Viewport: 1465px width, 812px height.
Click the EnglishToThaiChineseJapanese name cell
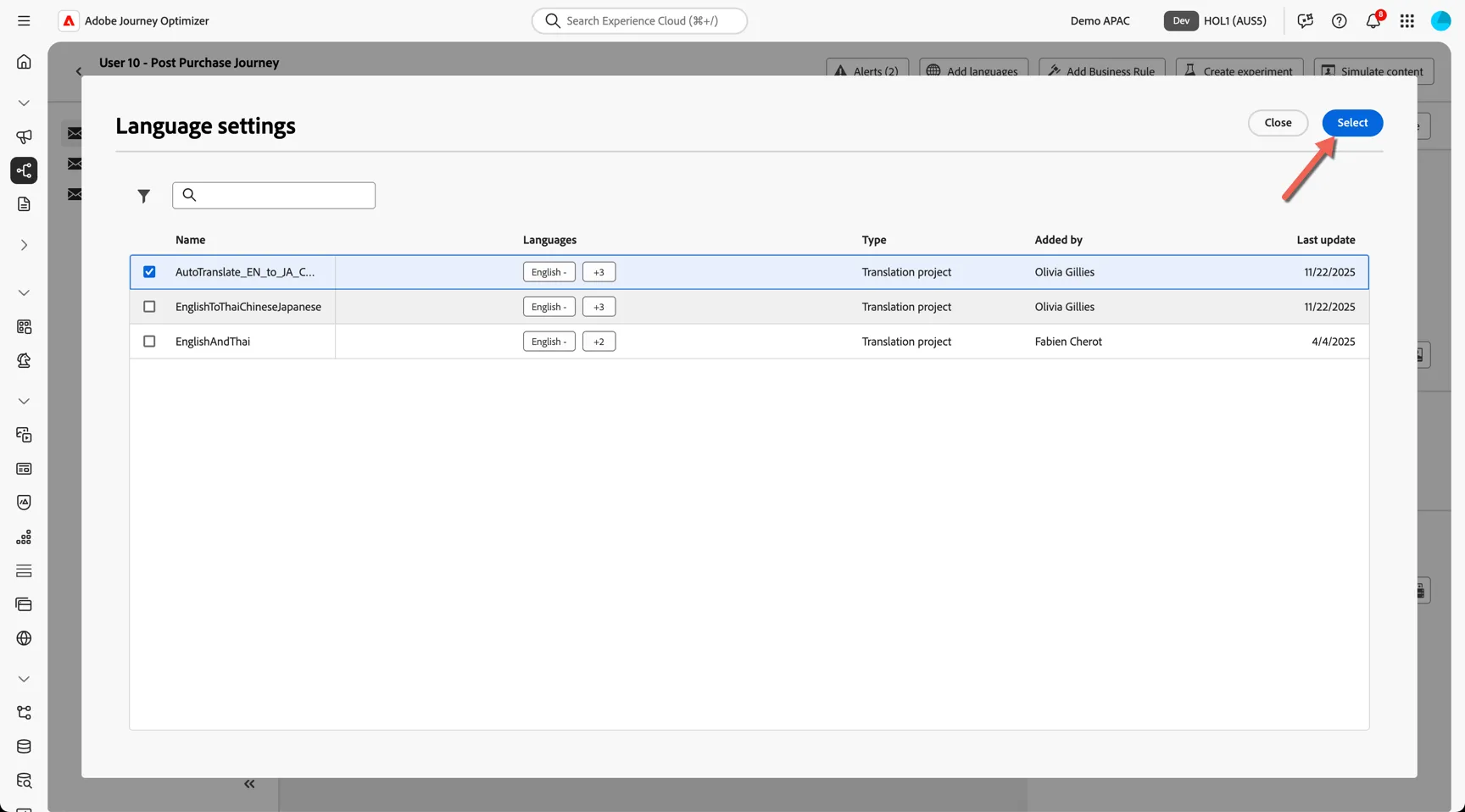pos(248,307)
